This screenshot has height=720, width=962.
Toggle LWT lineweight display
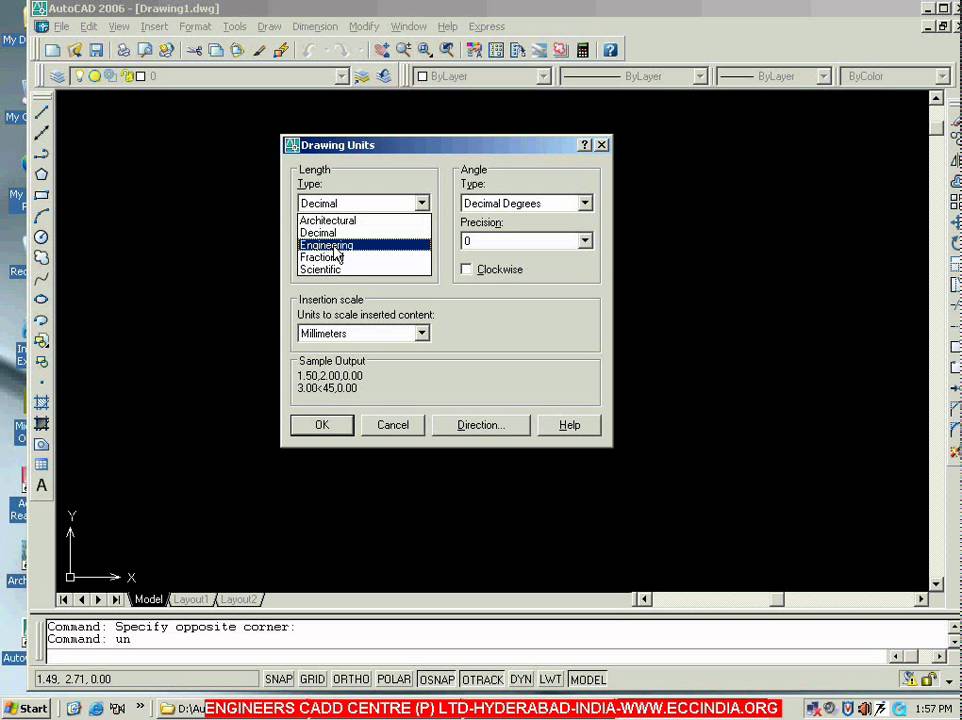coord(550,679)
